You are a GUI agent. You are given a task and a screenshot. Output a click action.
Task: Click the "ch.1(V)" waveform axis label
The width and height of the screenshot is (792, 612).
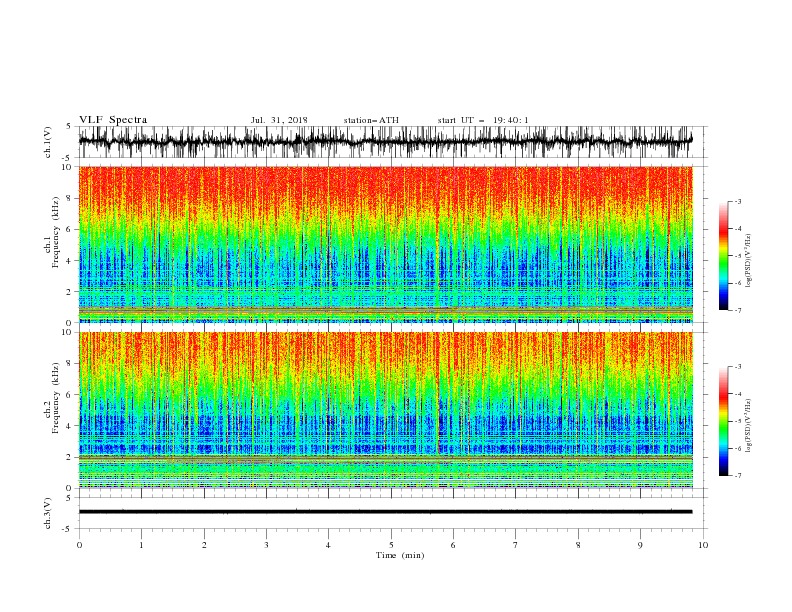point(48,142)
